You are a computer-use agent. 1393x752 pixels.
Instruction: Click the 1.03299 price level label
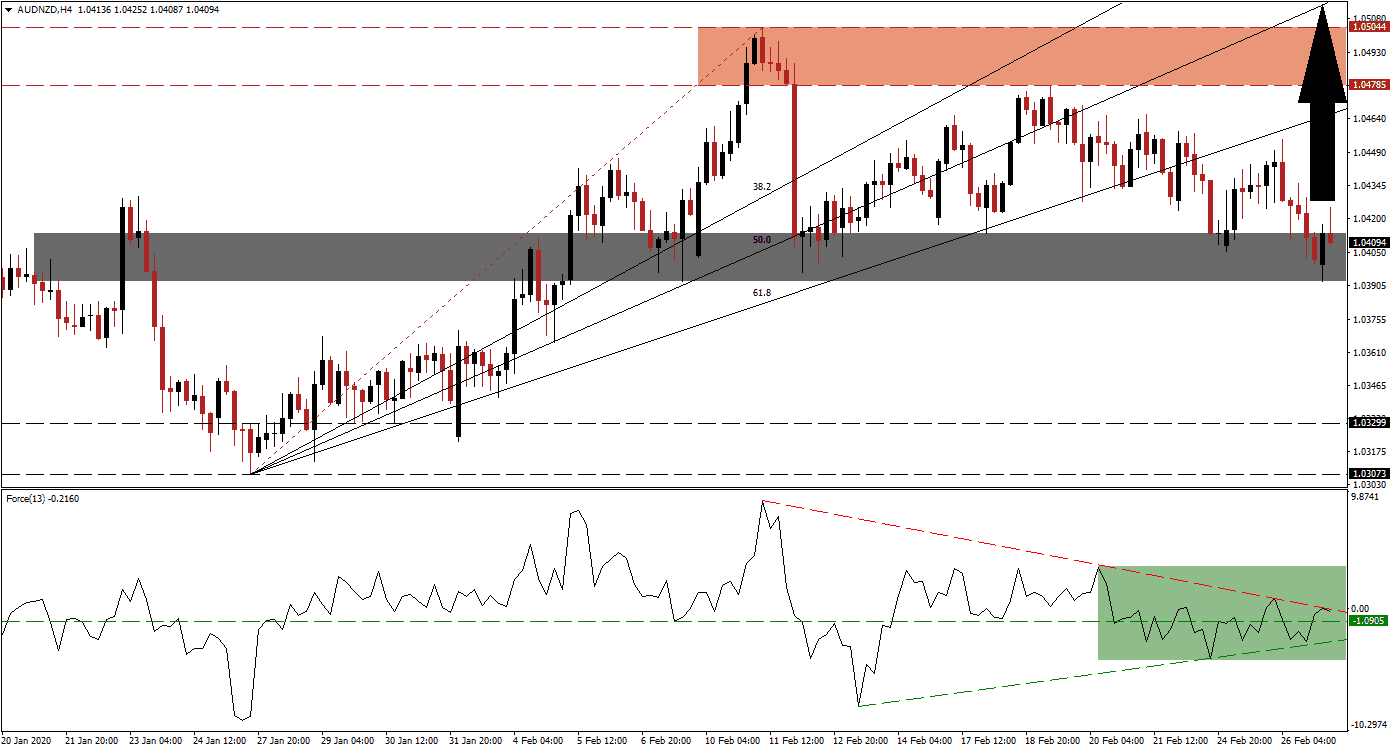click(1367, 423)
